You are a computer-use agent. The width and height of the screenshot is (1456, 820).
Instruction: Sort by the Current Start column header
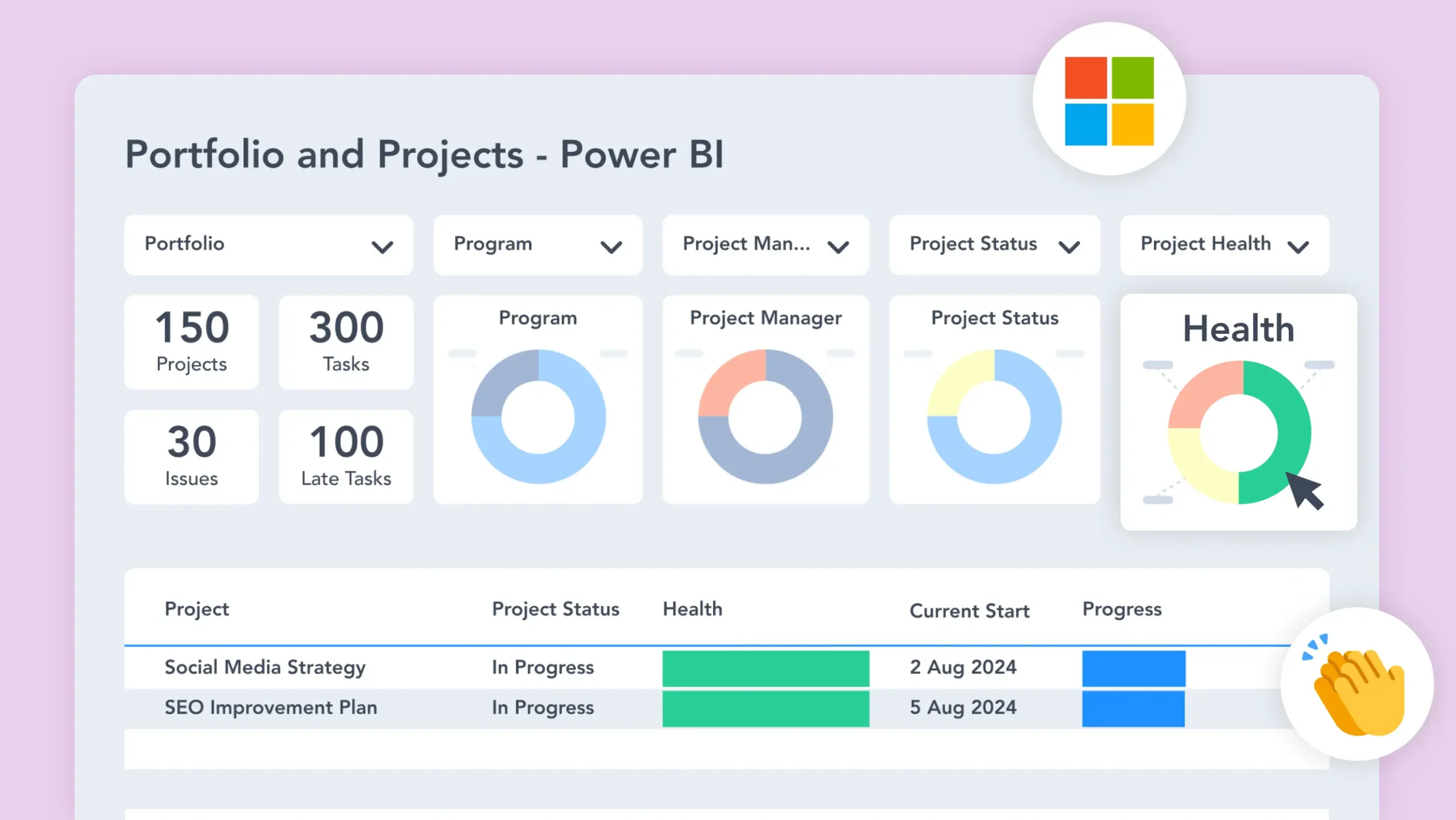970,611
